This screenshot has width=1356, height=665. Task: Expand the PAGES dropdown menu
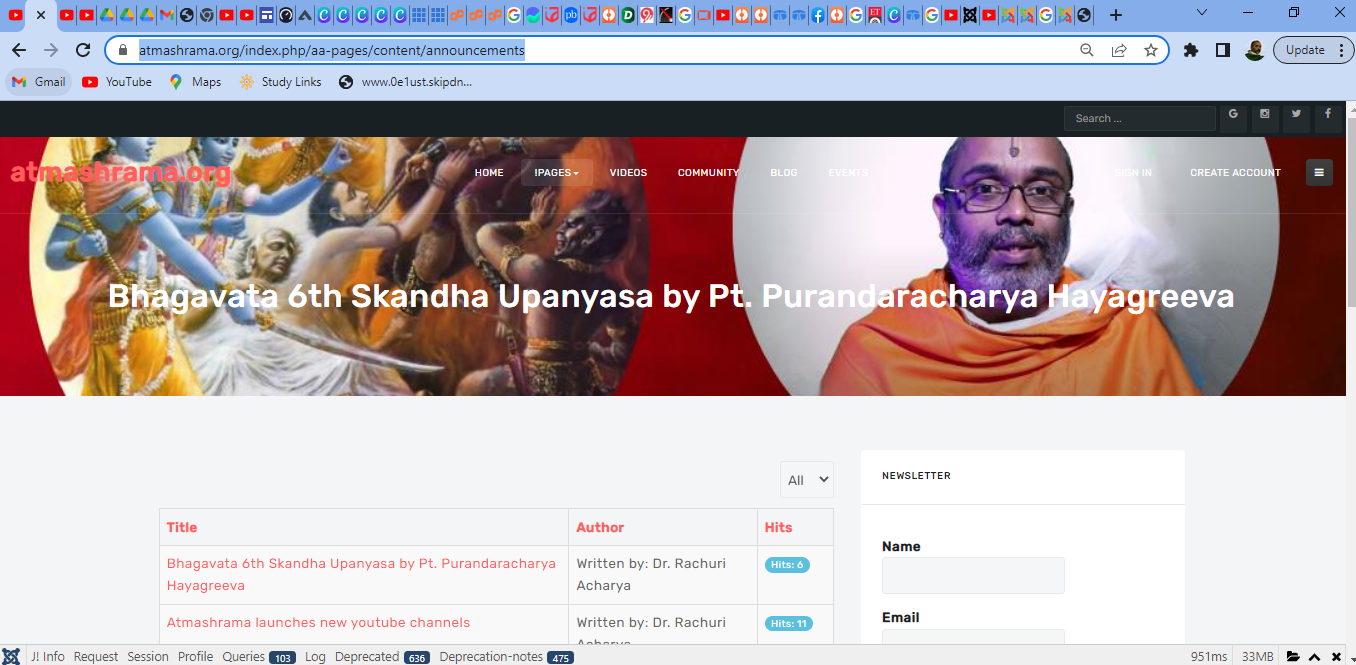[x=557, y=173]
